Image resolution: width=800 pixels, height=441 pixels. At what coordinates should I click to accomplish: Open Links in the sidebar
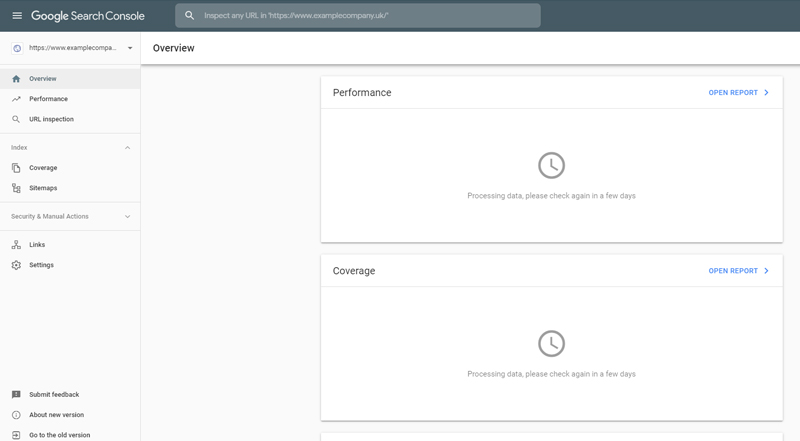click(70, 244)
